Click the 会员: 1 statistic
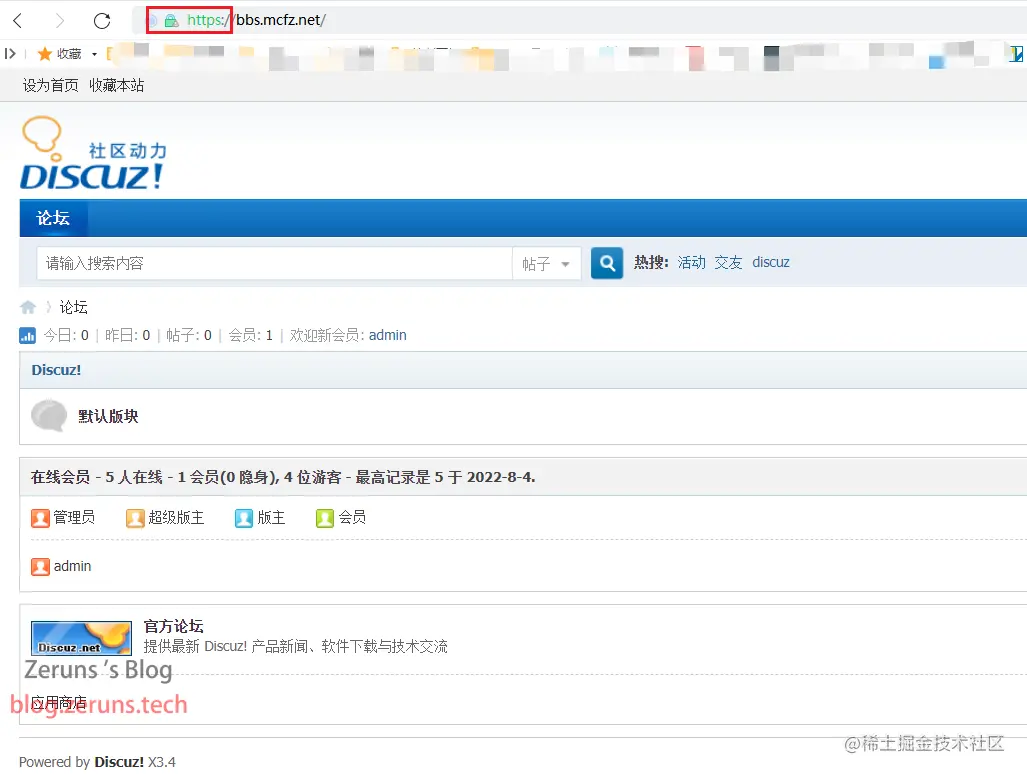 (251, 335)
